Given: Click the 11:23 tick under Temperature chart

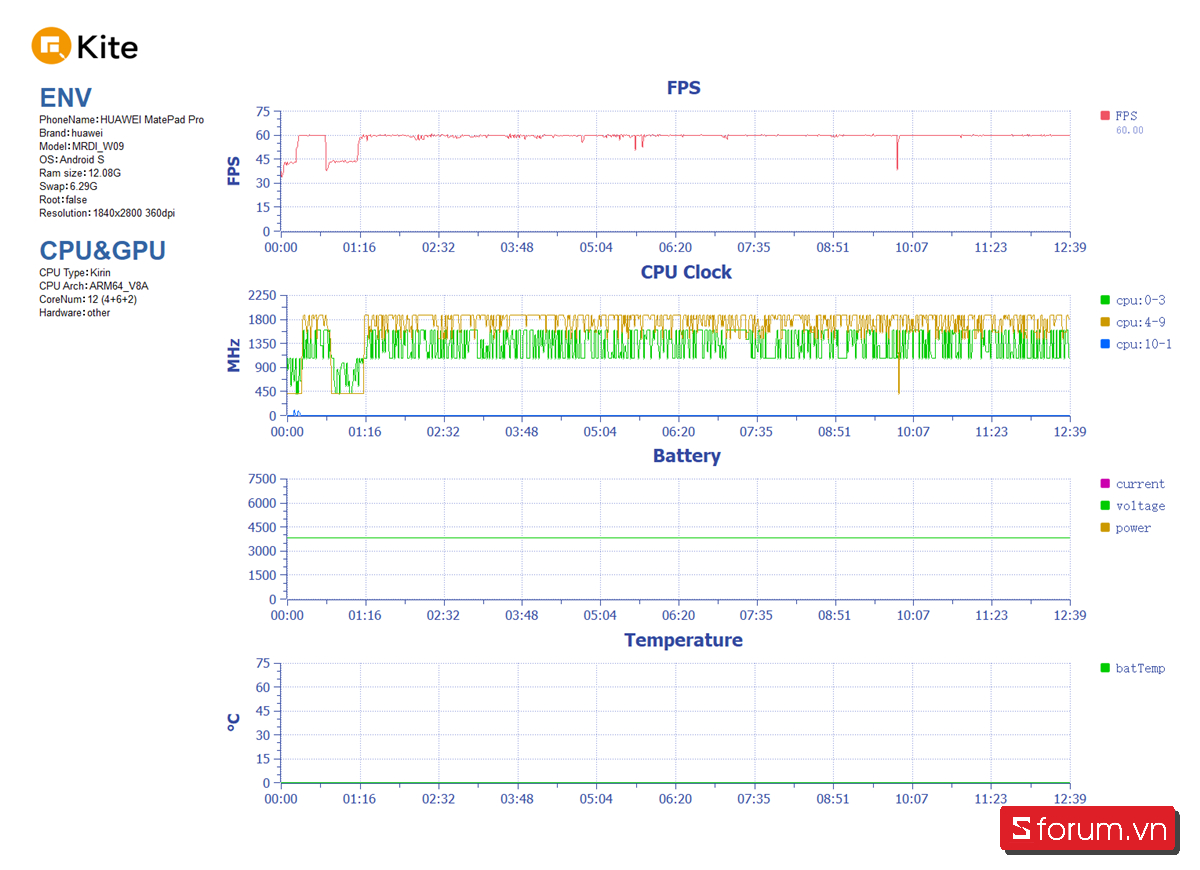Looking at the screenshot, I should (x=991, y=800).
